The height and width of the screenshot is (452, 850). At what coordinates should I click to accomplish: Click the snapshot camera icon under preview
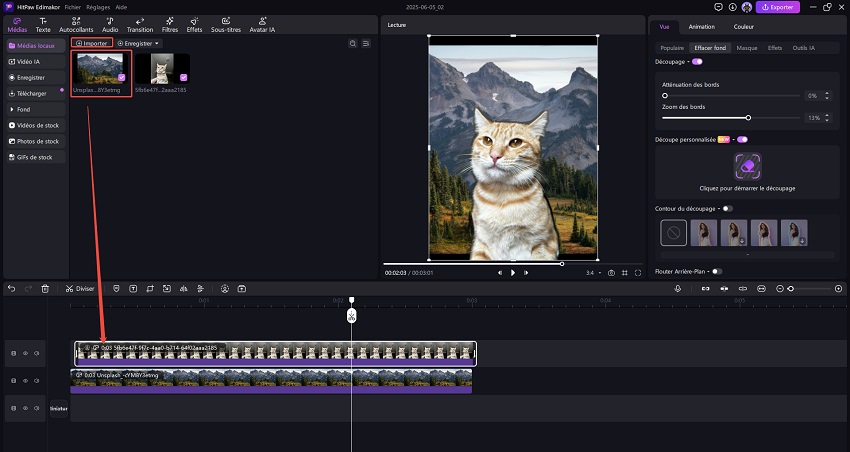coord(611,273)
